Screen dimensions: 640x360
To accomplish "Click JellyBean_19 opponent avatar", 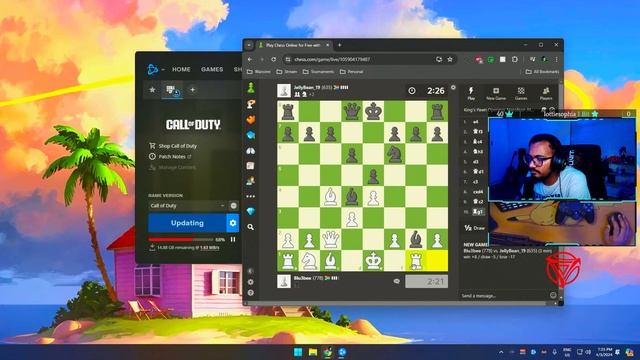I will [x=284, y=91].
